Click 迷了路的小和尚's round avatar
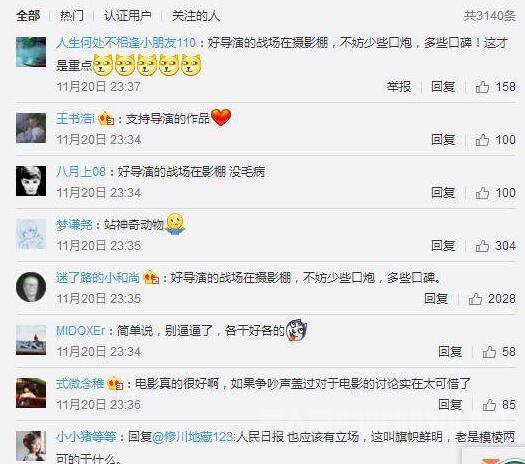Image resolution: width=525 pixels, height=464 pixels. click(31, 287)
